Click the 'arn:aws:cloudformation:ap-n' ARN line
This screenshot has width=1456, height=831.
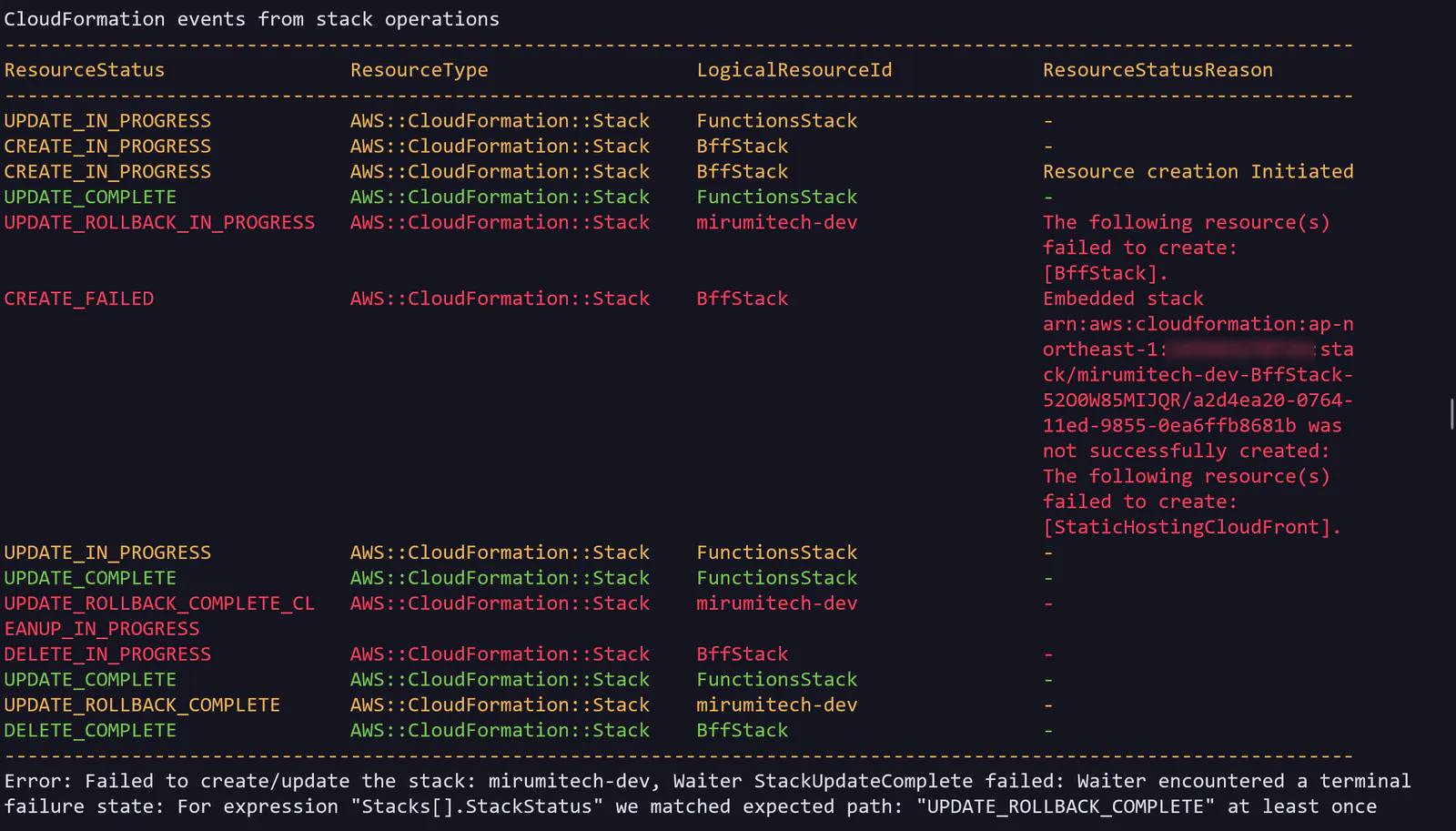[x=1198, y=324]
